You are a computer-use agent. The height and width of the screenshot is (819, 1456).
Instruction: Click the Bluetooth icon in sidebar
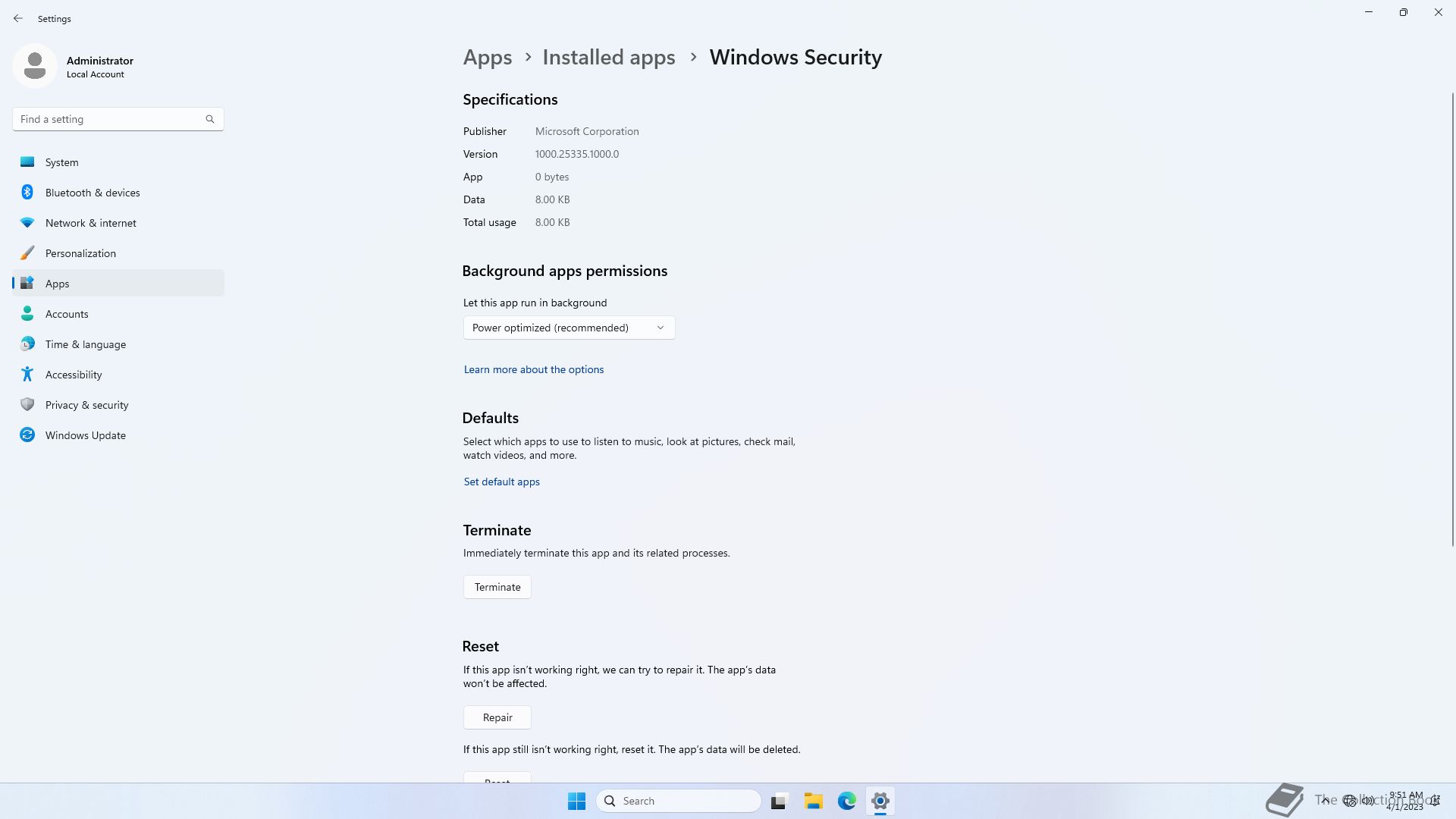pos(27,192)
